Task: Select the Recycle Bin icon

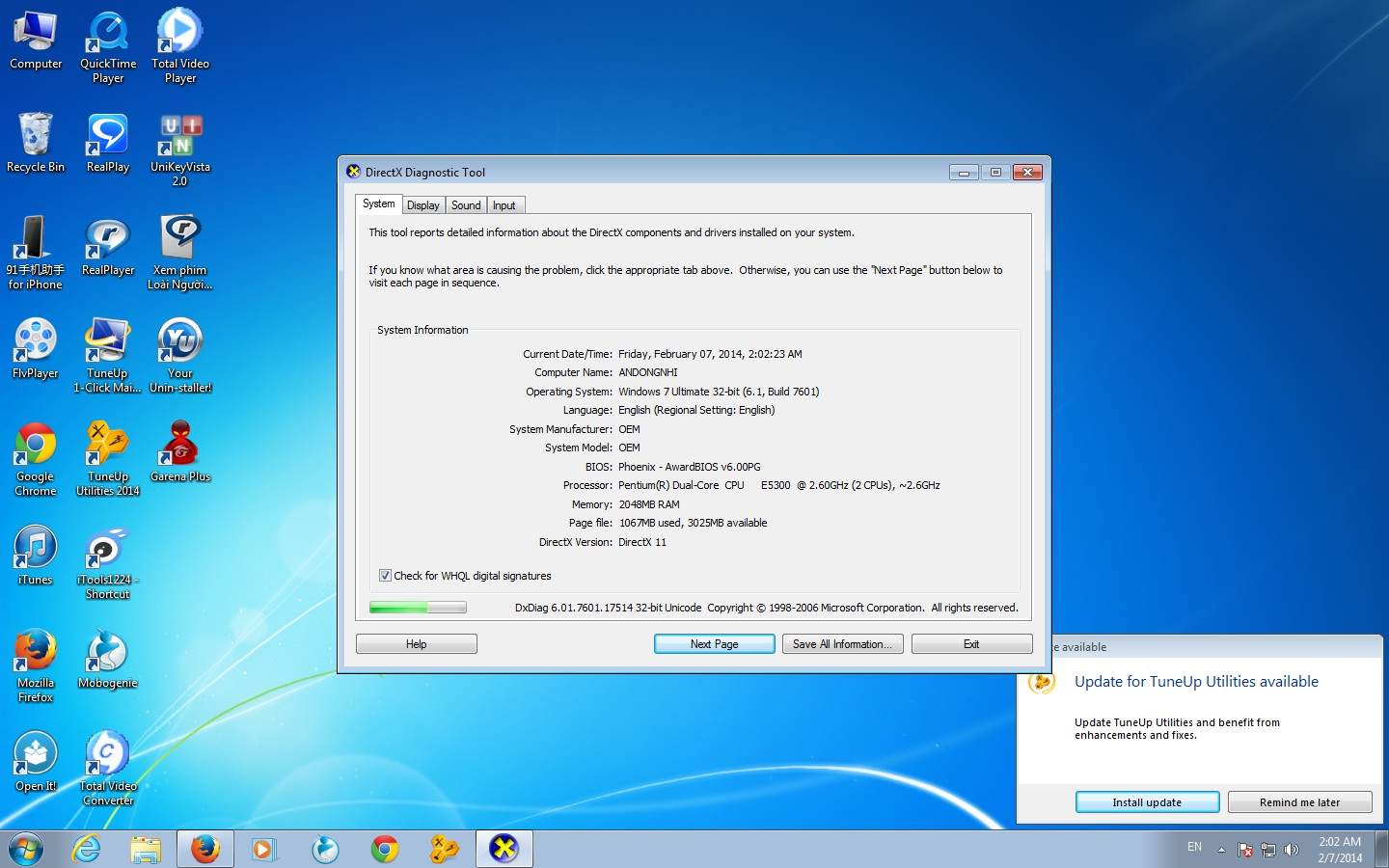Action: pos(36,143)
